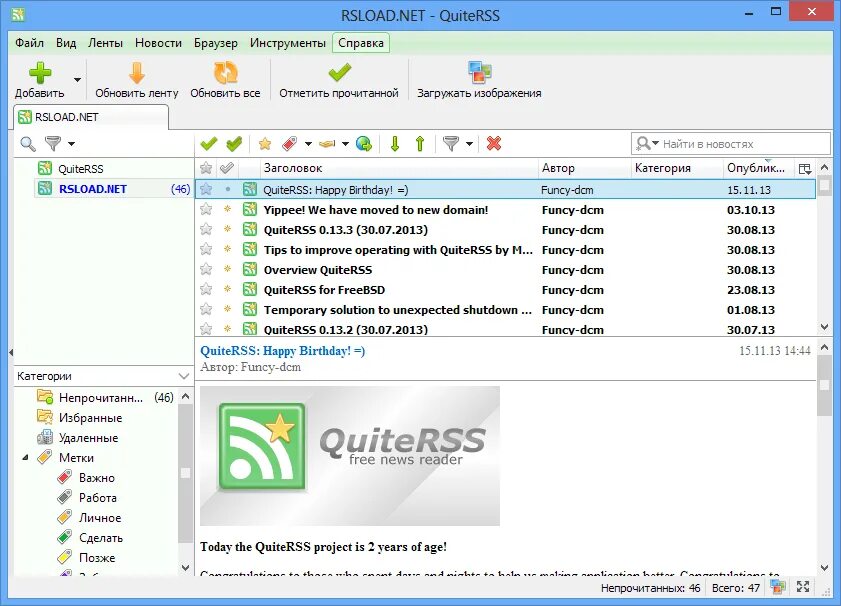This screenshot has width=841, height=606.
Task: Click the star favorite icon in news toolbar
Action: (x=264, y=144)
